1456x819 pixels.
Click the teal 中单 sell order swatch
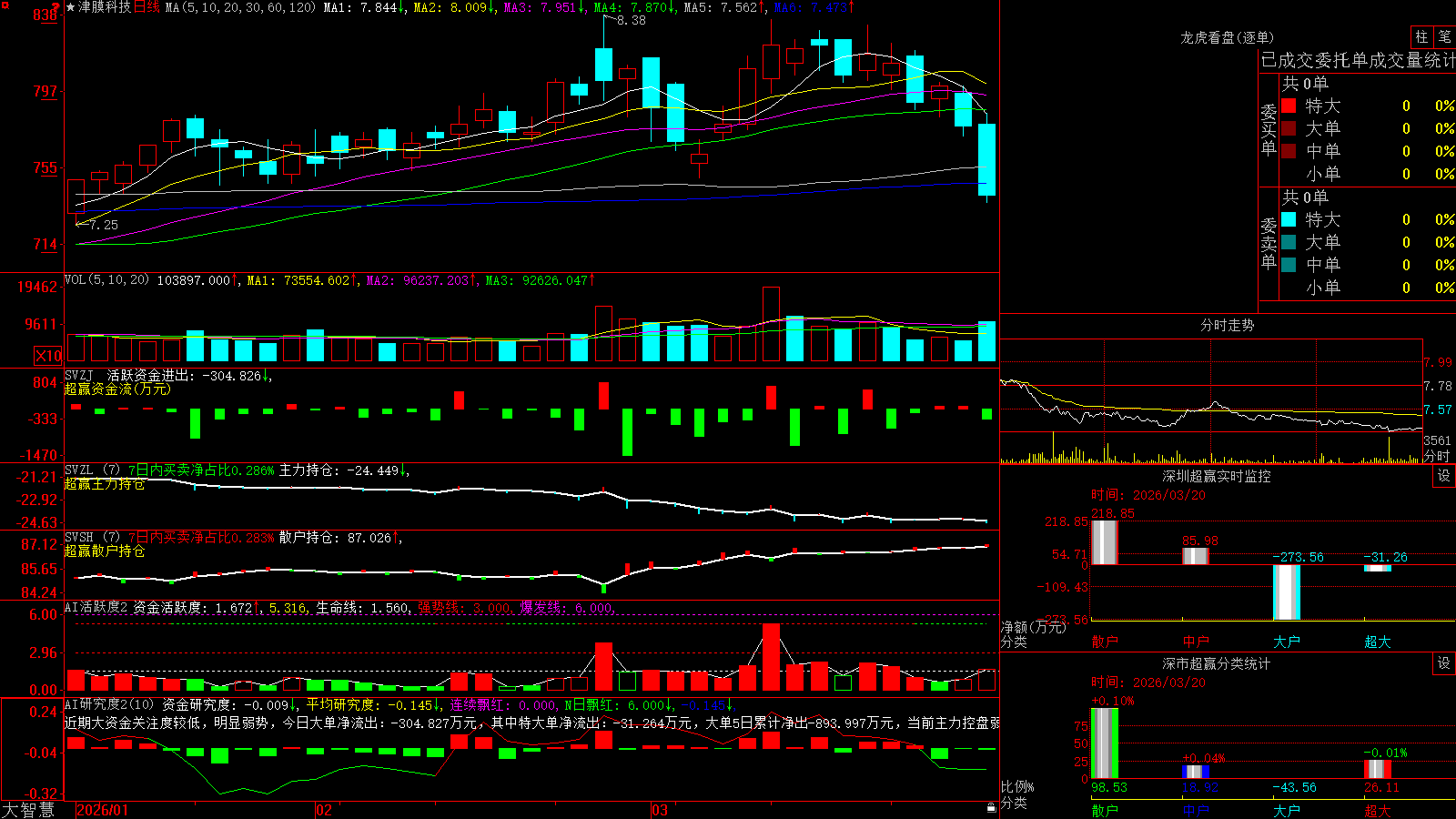(1289, 265)
